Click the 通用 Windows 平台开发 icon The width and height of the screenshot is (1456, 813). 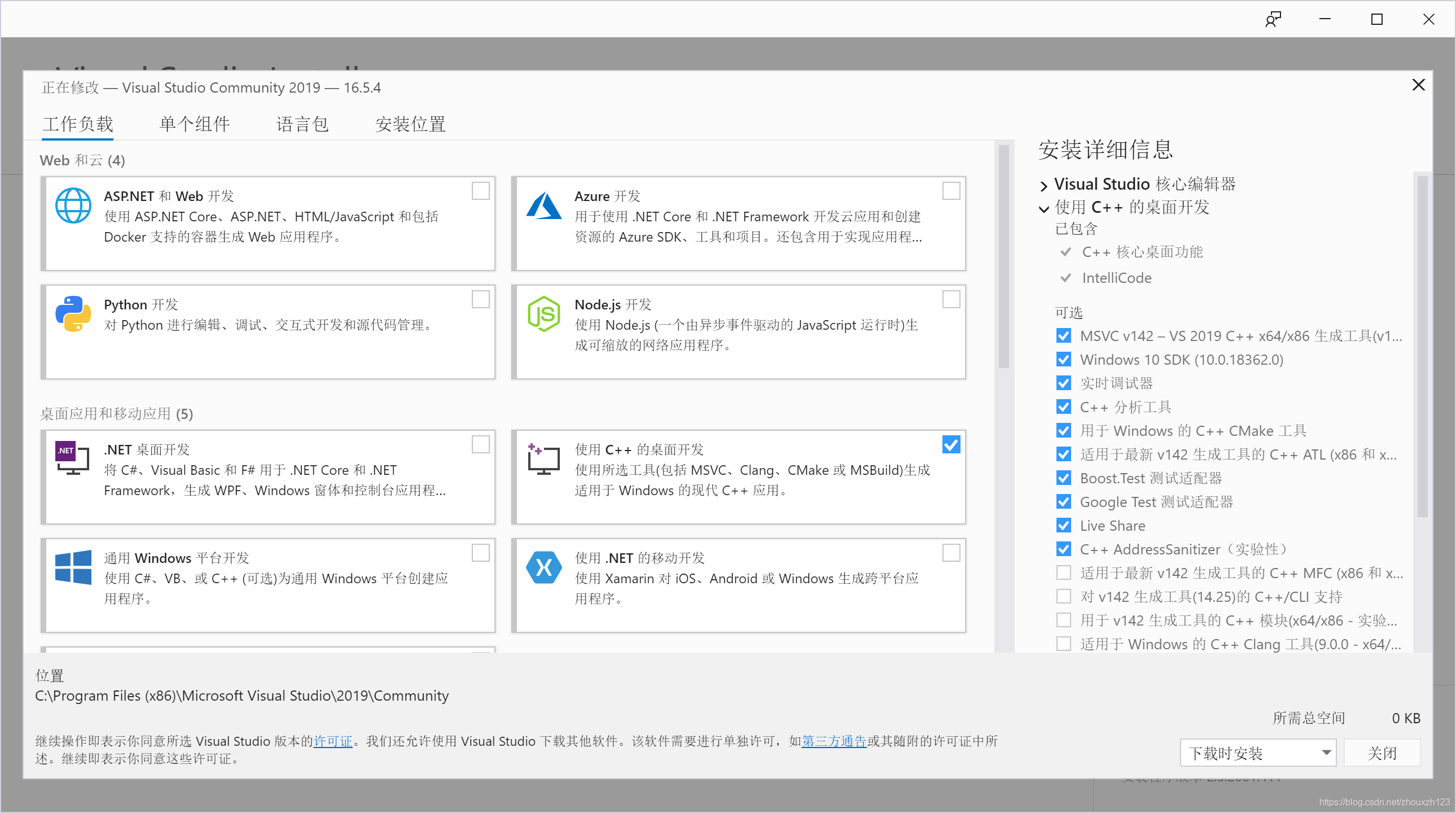pyautogui.click(x=73, y=566)
